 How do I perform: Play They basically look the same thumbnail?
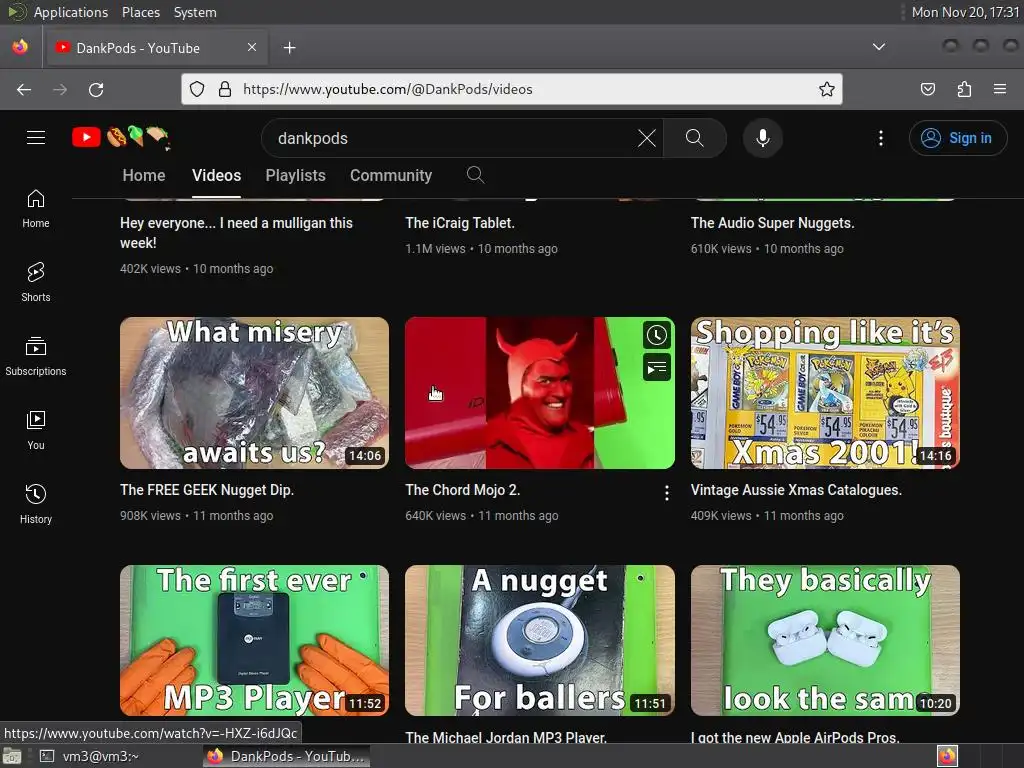click(x=825, y=641)
